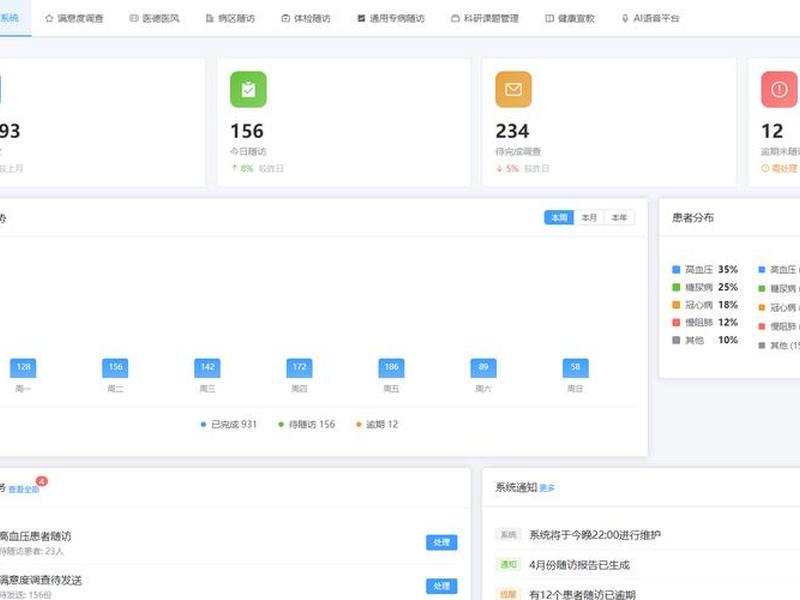Click the star icon beside 满意度调查
Image resolution: width=800 pixels, height=600 pixels.
(49, 18)
